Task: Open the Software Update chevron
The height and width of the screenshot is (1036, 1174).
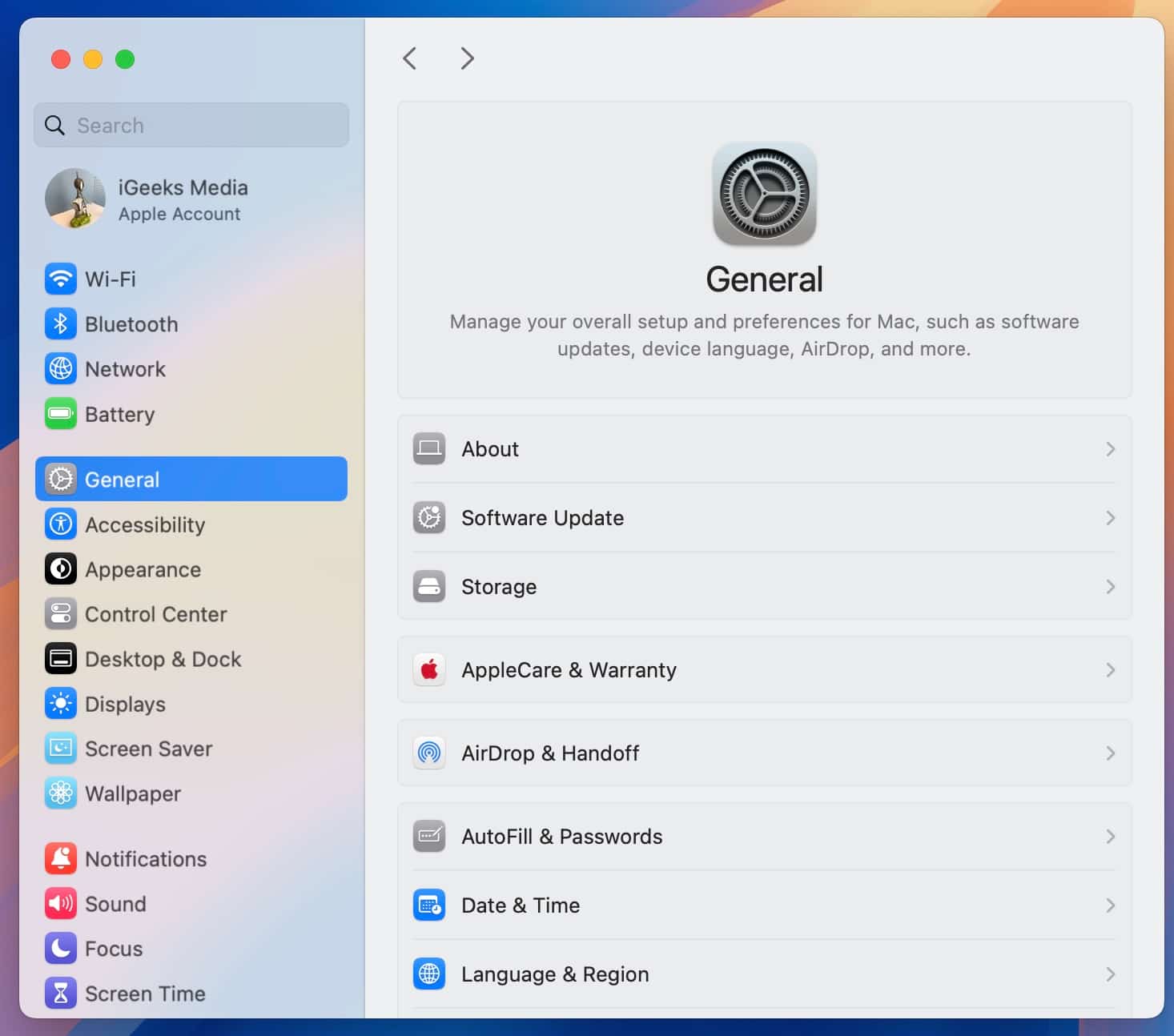Action: [x=1110, y=518]
